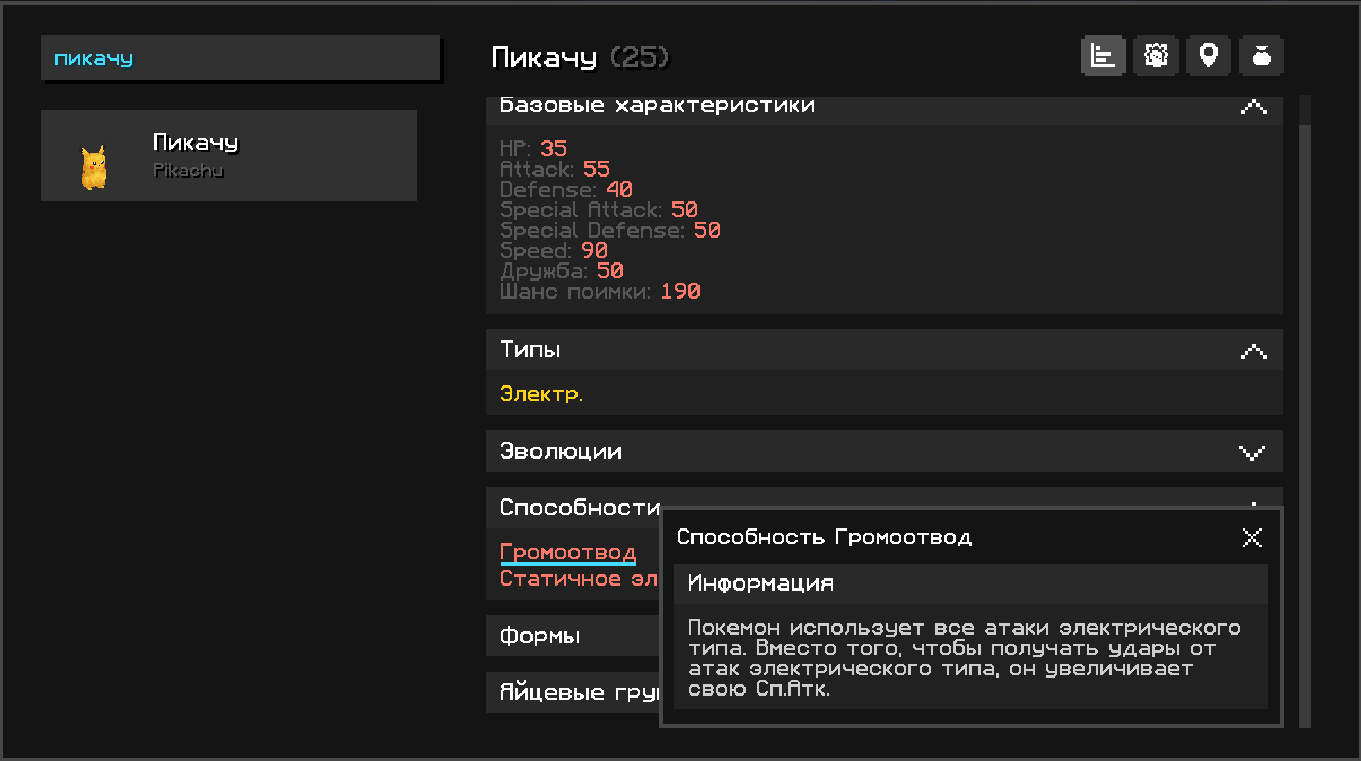Open the drops bag icon view
Image resolution: width=1361 pixels, height=761 pixels.
tap(1261, 56)
